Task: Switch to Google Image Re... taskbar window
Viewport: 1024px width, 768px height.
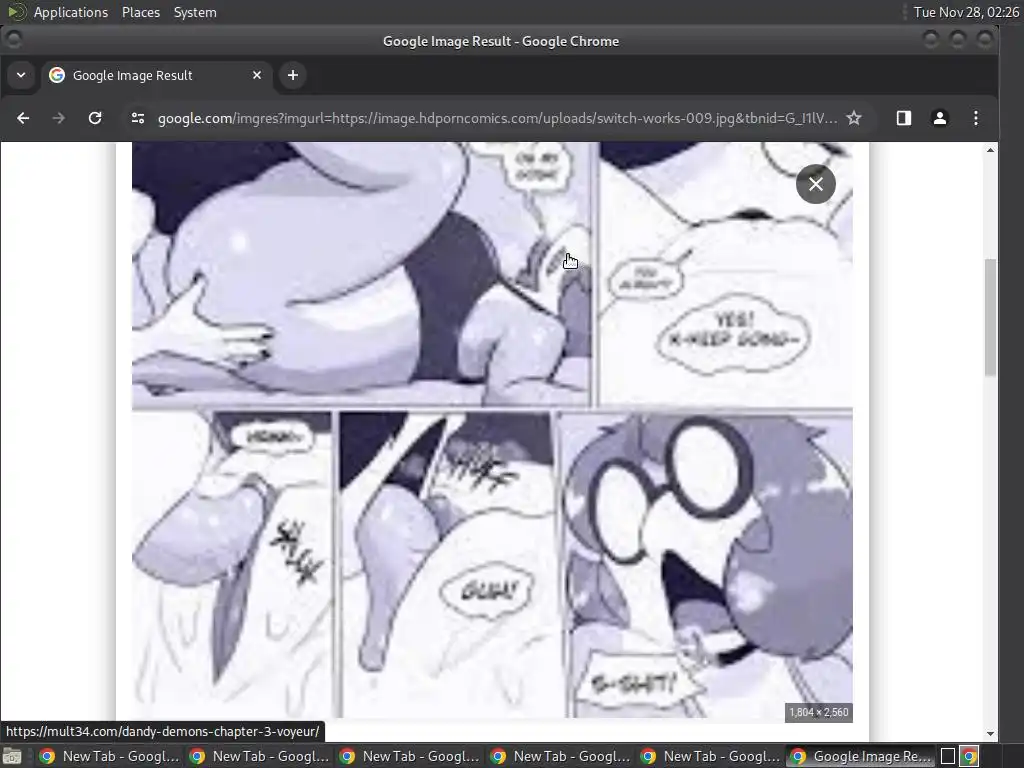Action: (x=861, y=756)
